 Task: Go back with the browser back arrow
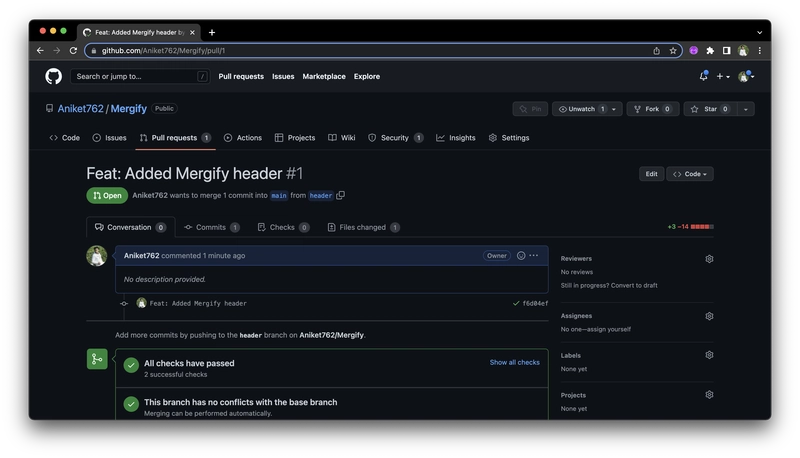coord(40,50)
